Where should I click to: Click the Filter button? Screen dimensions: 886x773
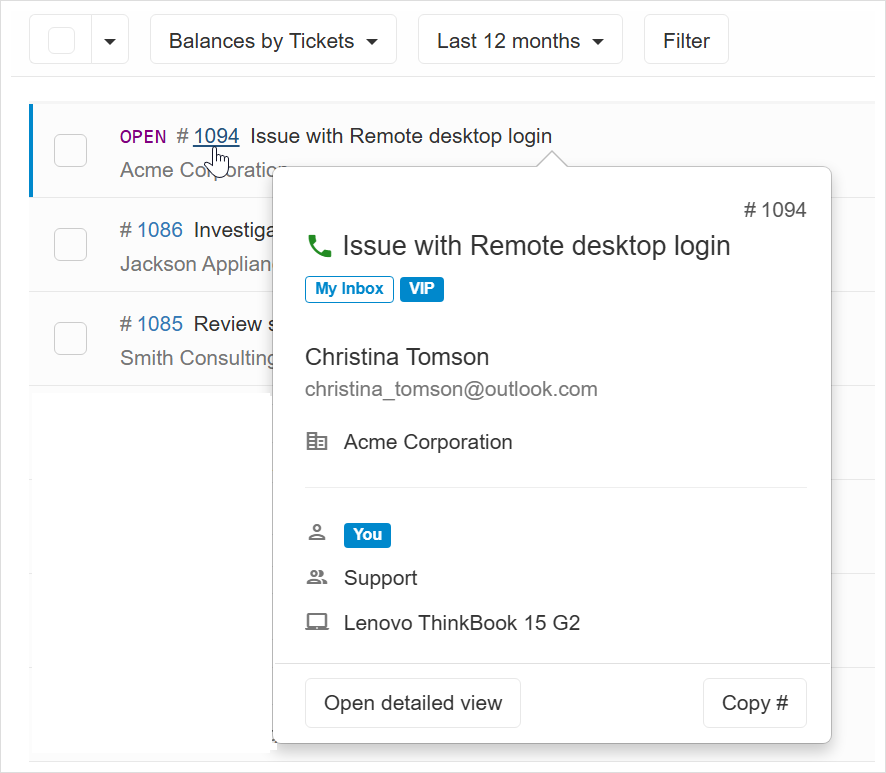tap(686, 41)
